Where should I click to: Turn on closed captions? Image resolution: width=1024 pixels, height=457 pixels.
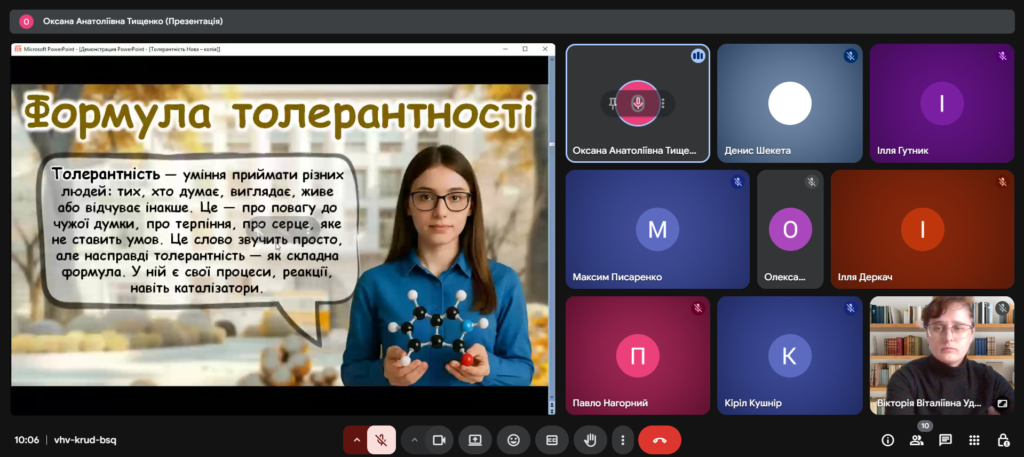(551, 440)
